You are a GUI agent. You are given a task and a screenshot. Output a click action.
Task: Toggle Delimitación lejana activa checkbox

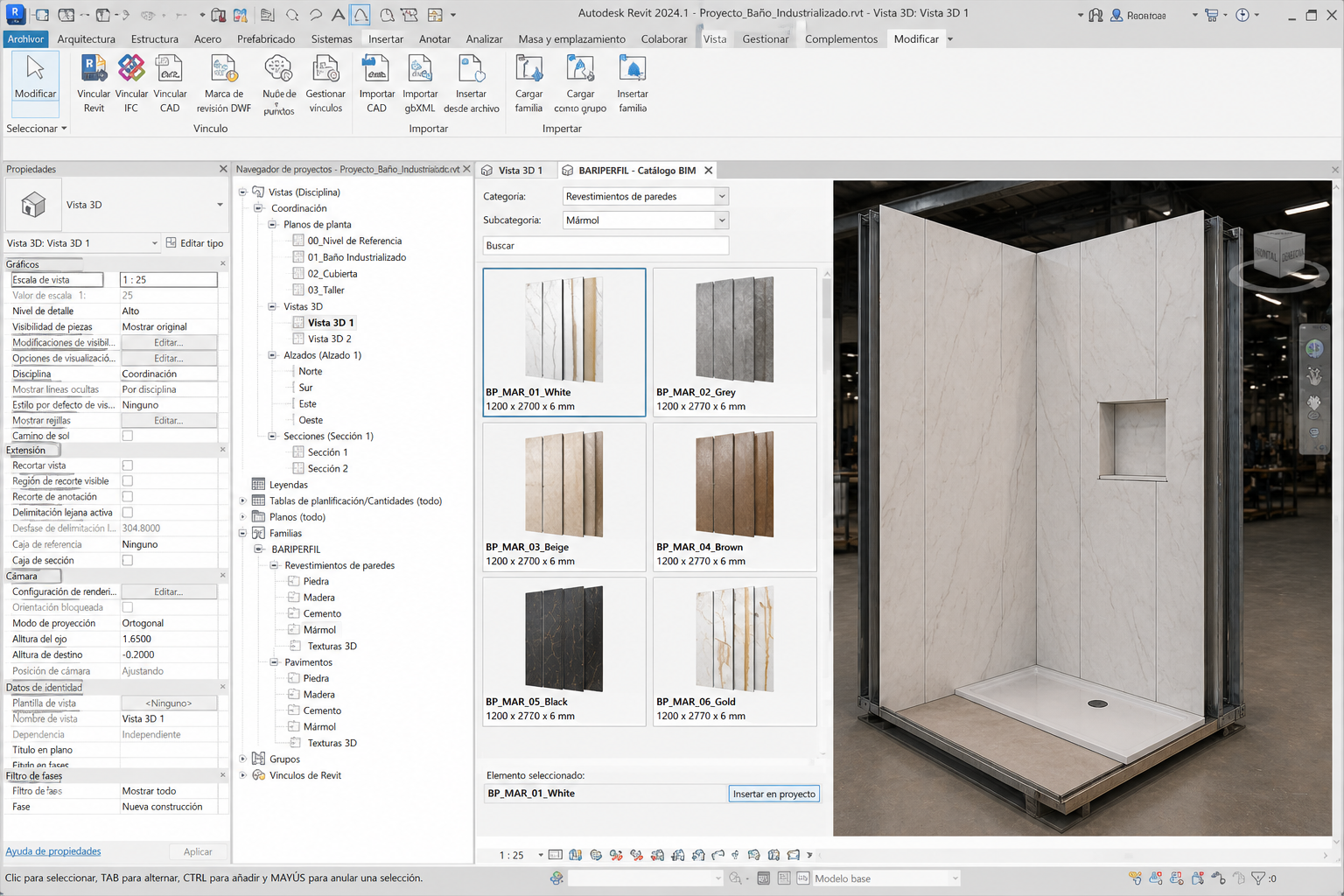click(128, 513)
